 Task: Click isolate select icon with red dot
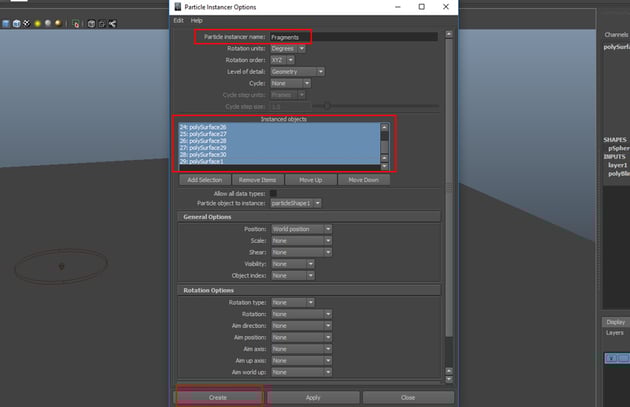(x=76, y=24)
